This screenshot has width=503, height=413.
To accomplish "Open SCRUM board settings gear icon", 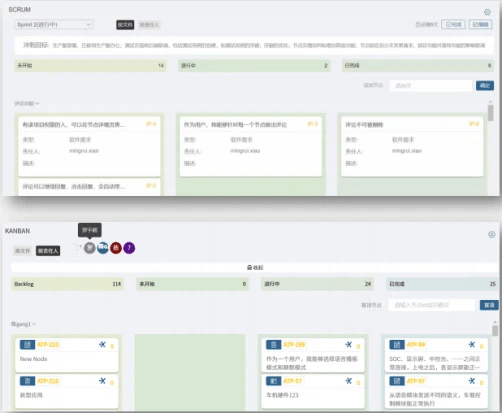I will [487, 12].
